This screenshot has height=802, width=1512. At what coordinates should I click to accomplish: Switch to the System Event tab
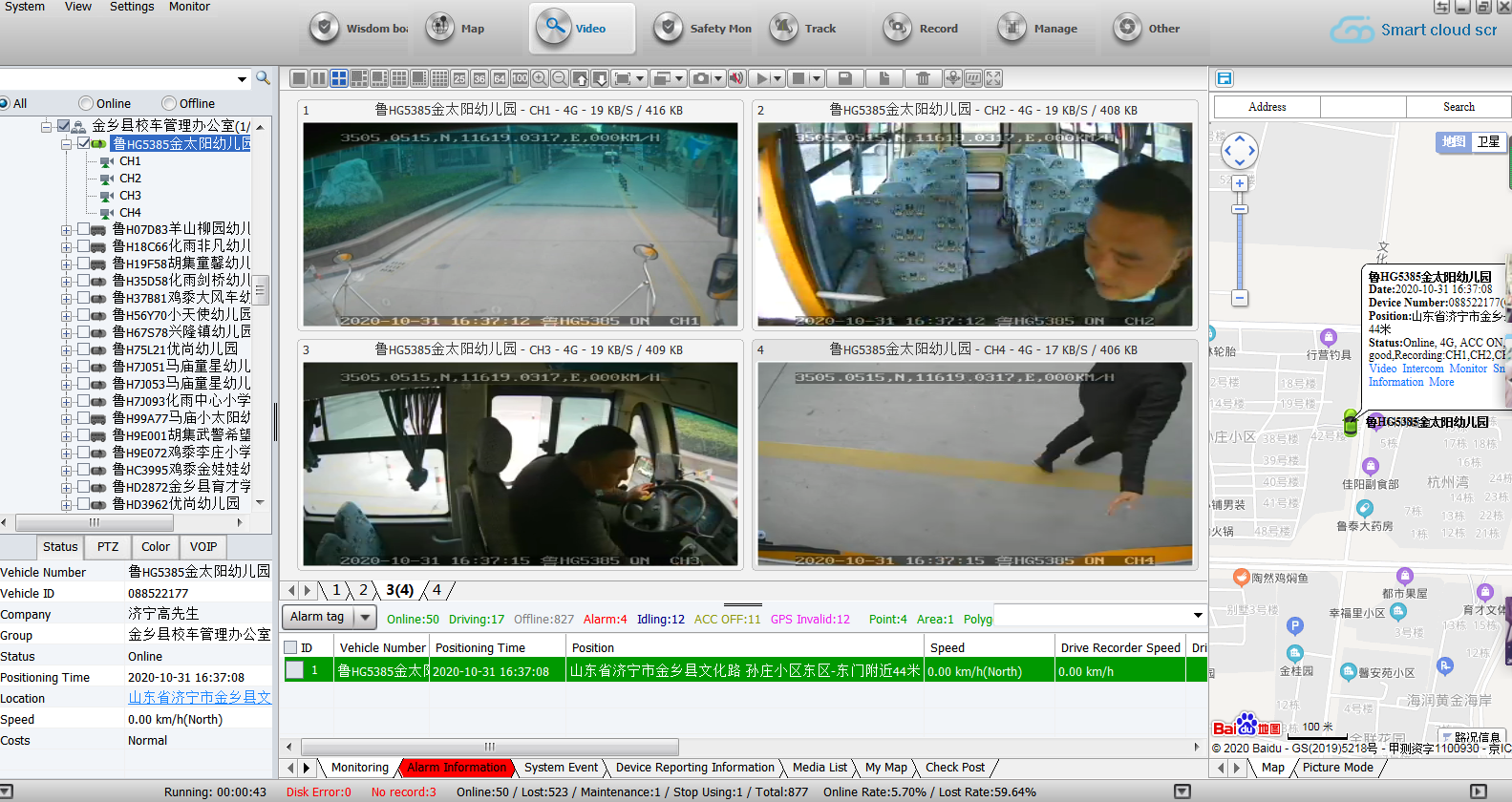561,768
